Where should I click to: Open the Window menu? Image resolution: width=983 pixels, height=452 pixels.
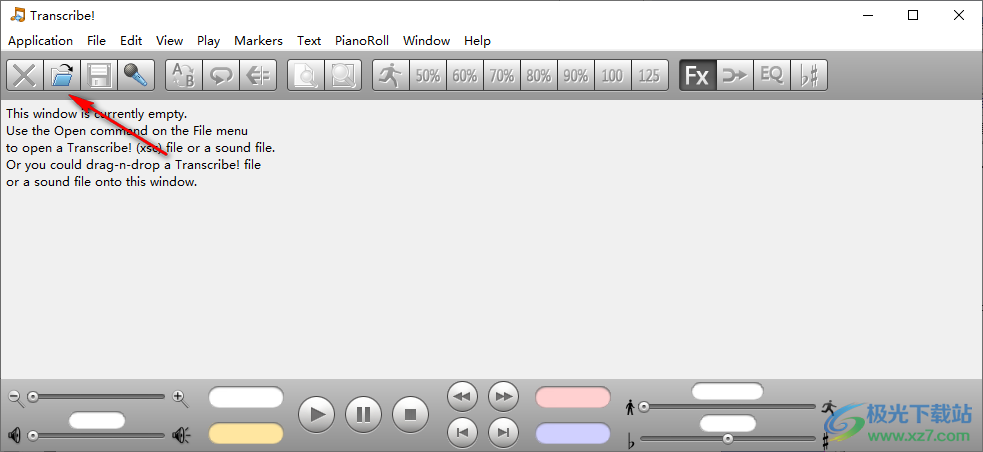click(426, 41)
